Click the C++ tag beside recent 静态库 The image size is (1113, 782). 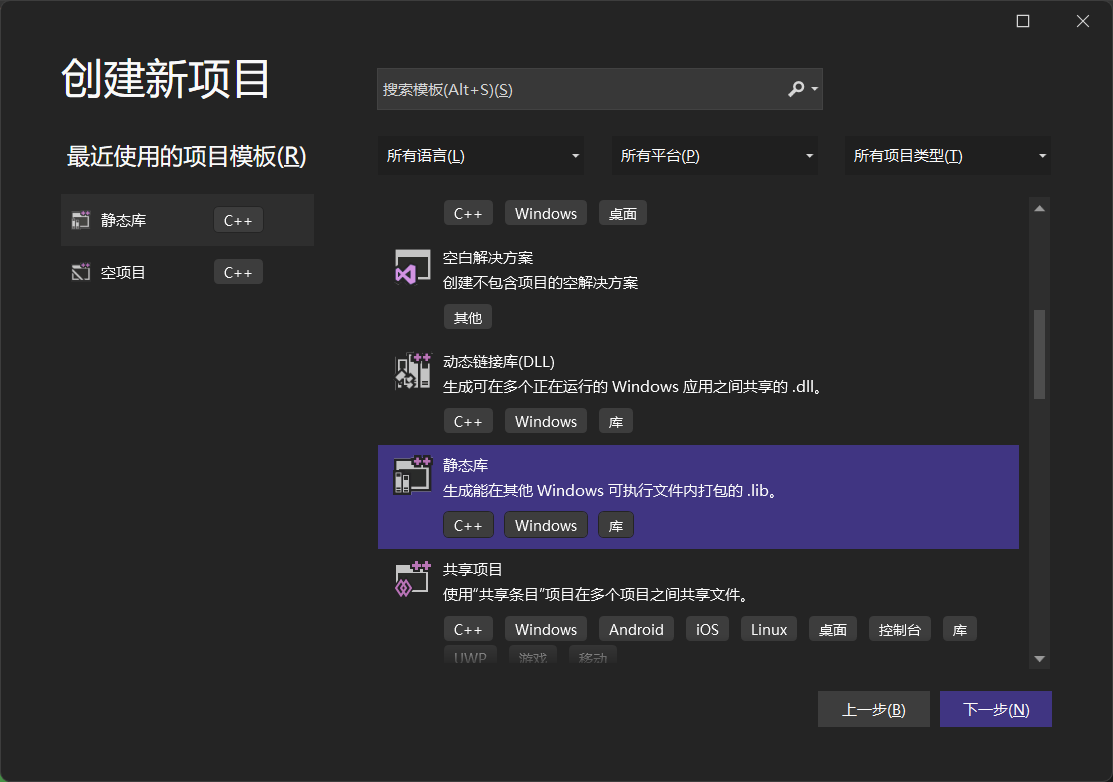[x=238, y=220]
